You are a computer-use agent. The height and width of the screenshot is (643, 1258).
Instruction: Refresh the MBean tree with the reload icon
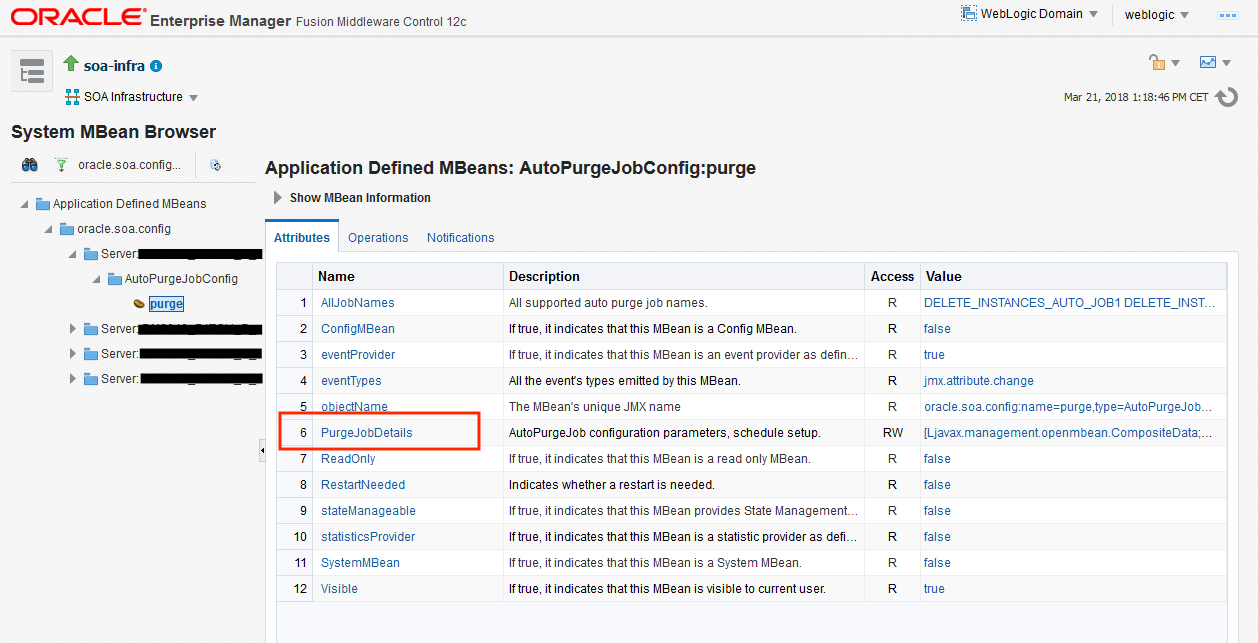coord(215,164)
